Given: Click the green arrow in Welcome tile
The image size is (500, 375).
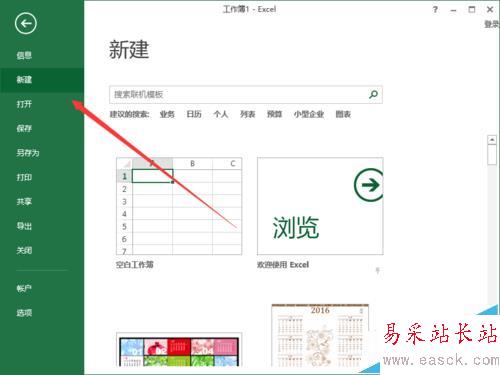Looking at the screenshot, I should [x=369, y=185].
